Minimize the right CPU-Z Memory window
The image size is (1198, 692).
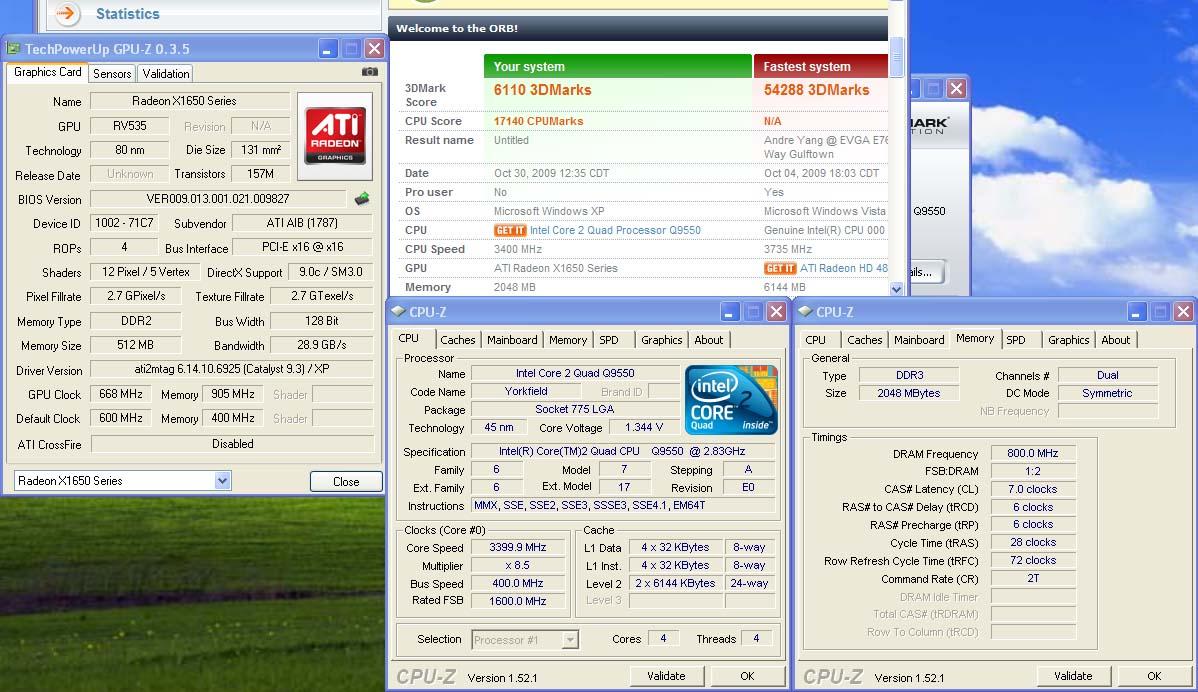[x=1137, y=312]
